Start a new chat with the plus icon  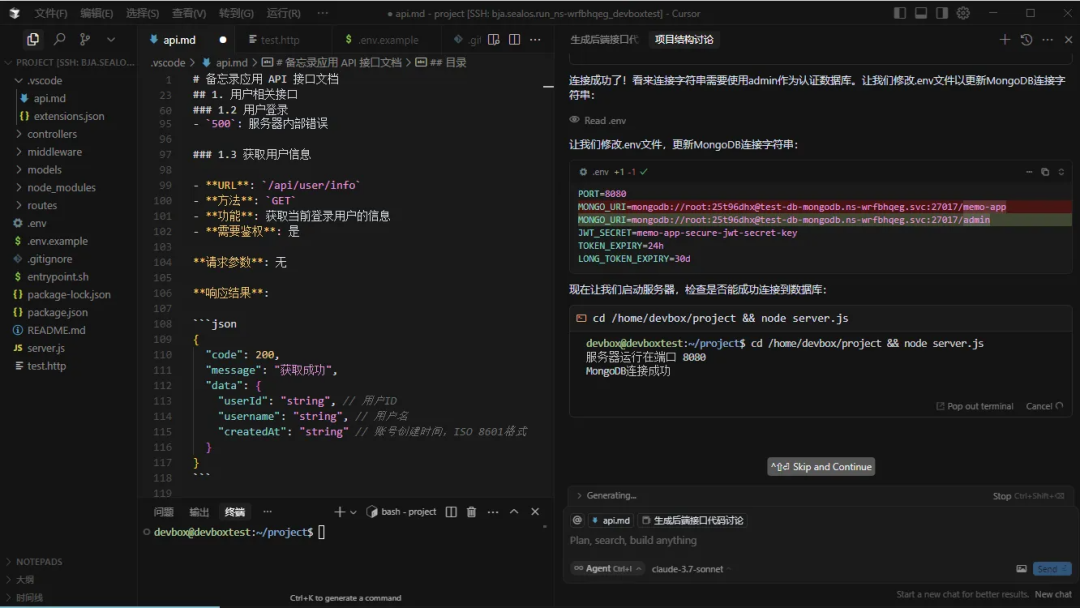point(1004,39)
